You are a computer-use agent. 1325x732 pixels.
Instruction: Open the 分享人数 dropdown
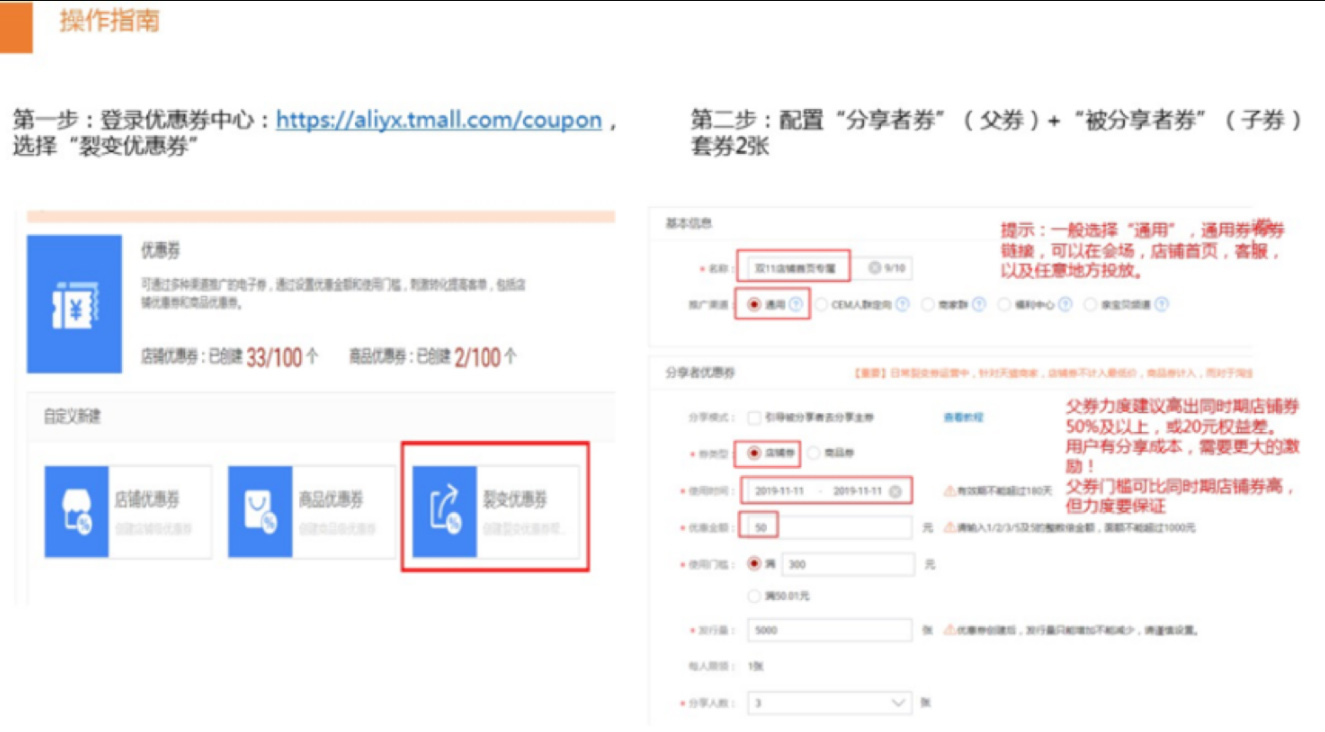896,702
